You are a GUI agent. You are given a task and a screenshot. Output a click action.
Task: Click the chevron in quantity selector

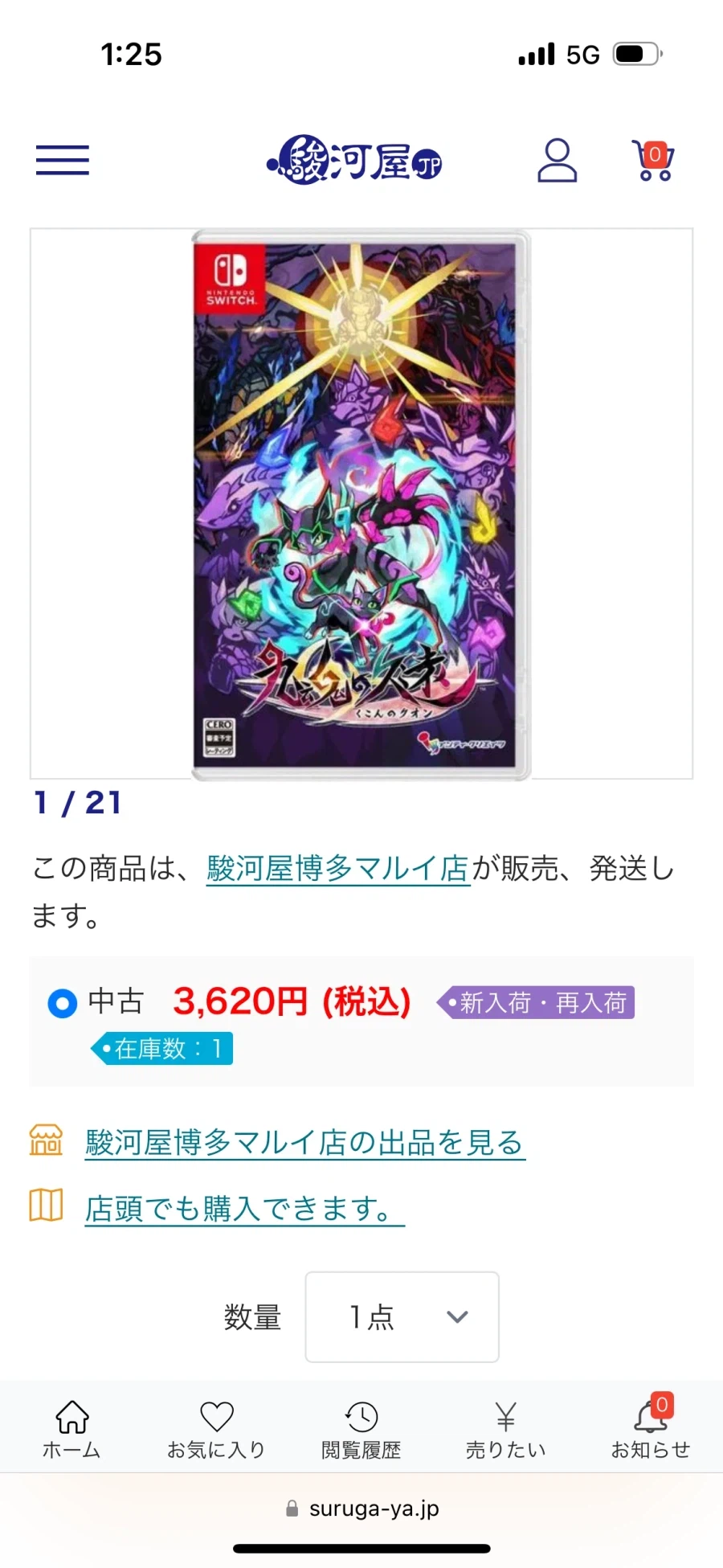[457, 1316]
